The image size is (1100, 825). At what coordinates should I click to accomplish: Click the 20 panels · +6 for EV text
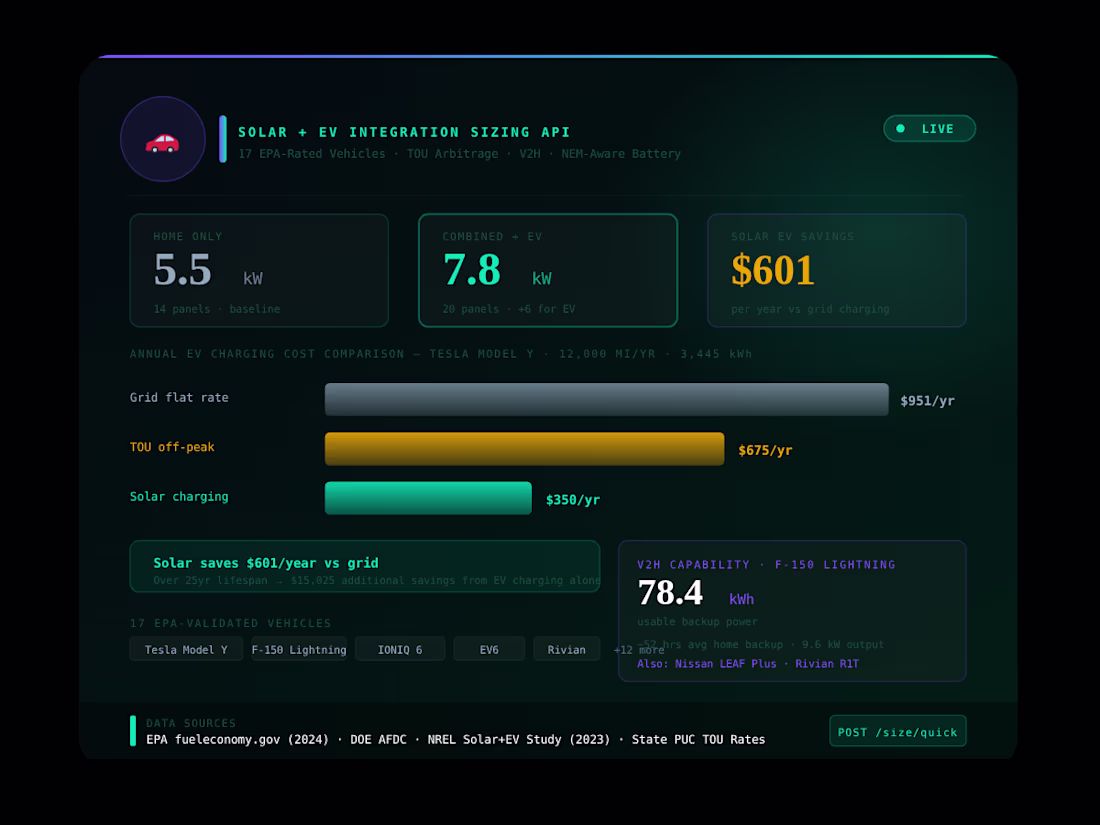point(509,309)
